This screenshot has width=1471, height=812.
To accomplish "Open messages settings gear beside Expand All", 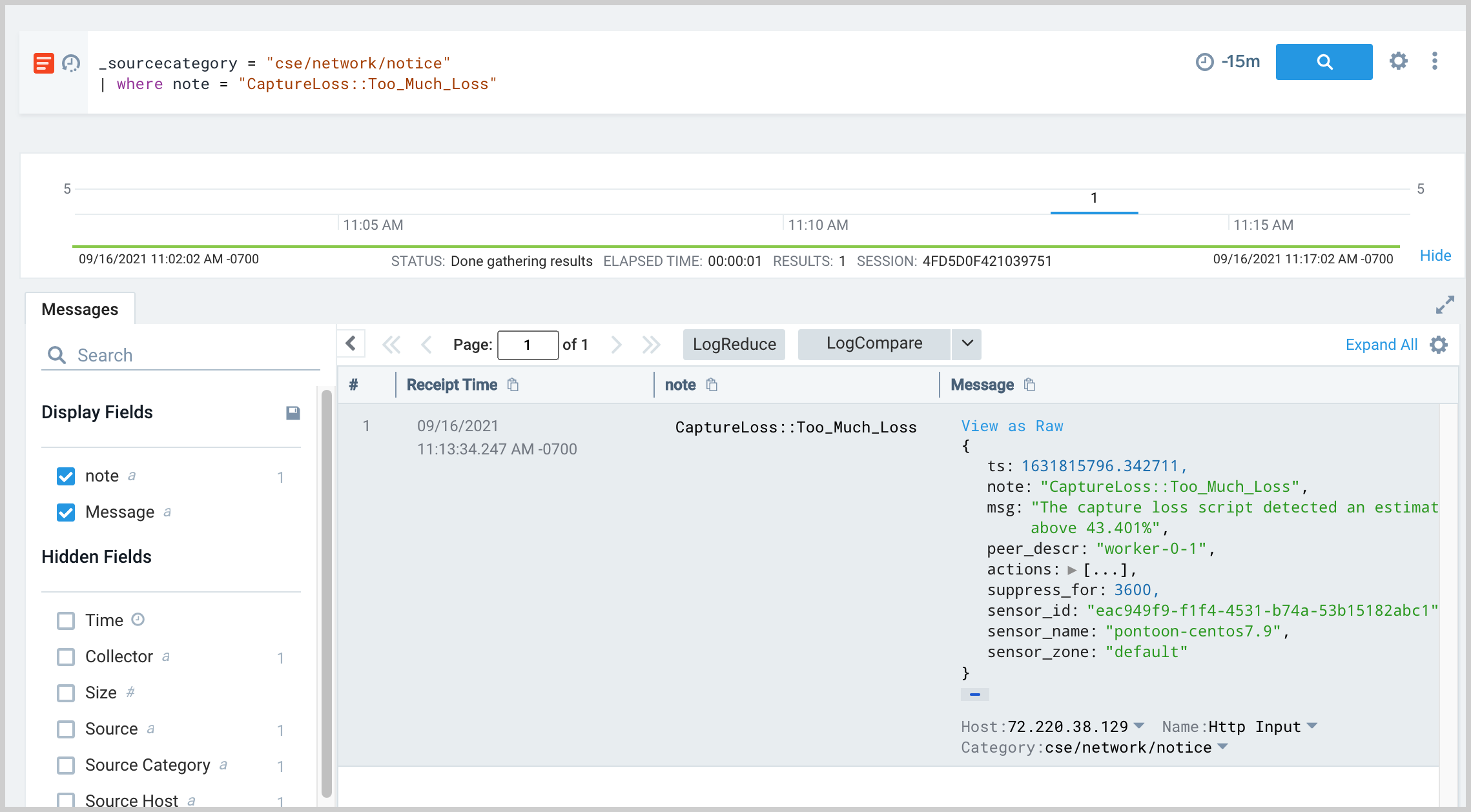I will pyautogui.click(x=1439, y=345).
